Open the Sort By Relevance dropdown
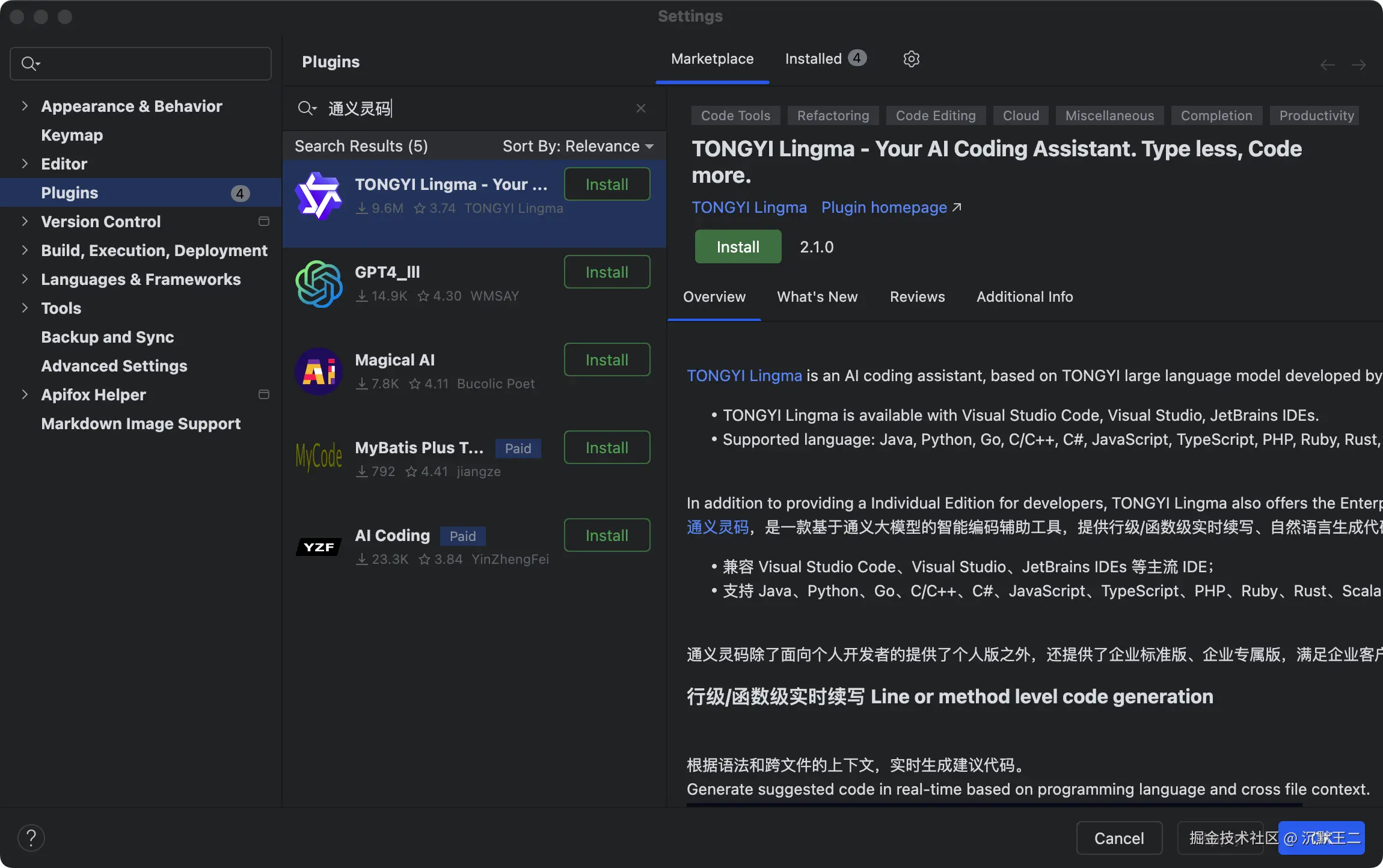 click(x=577, y=146)
